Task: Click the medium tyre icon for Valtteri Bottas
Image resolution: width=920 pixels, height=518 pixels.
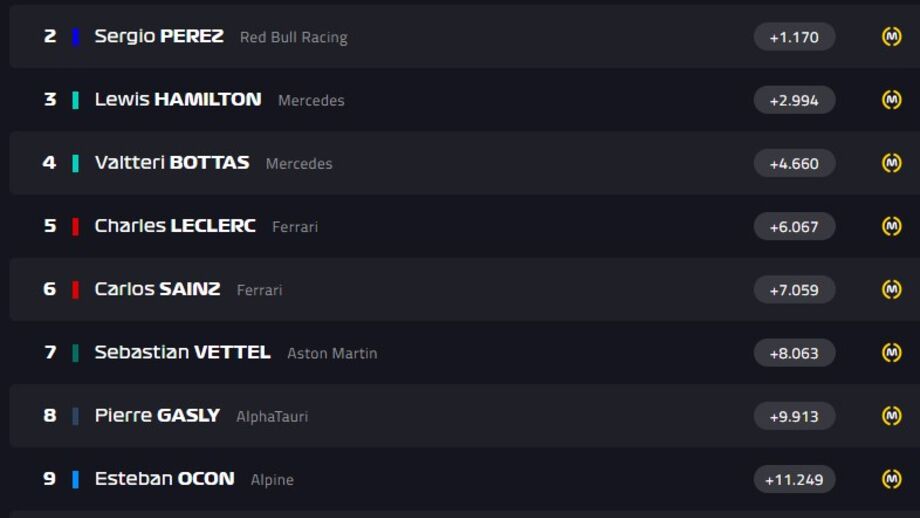Action: [x=892, y=163]
